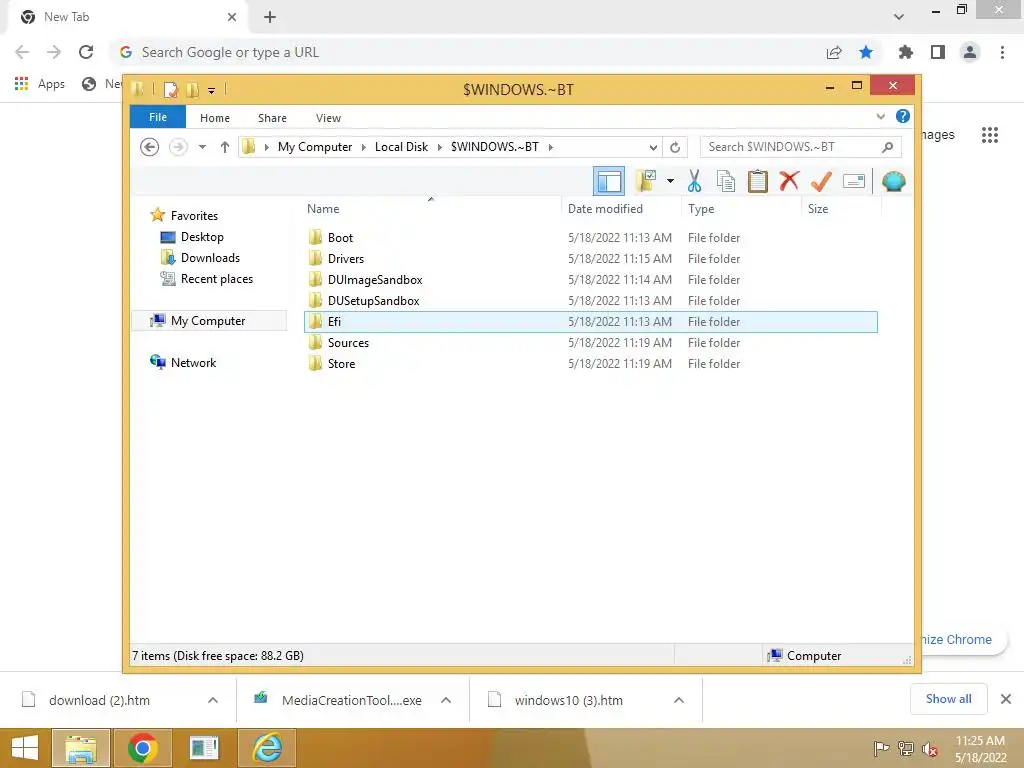Switch to the View ribbon tab
The image size is (1024, 768).
coord(328,118)
